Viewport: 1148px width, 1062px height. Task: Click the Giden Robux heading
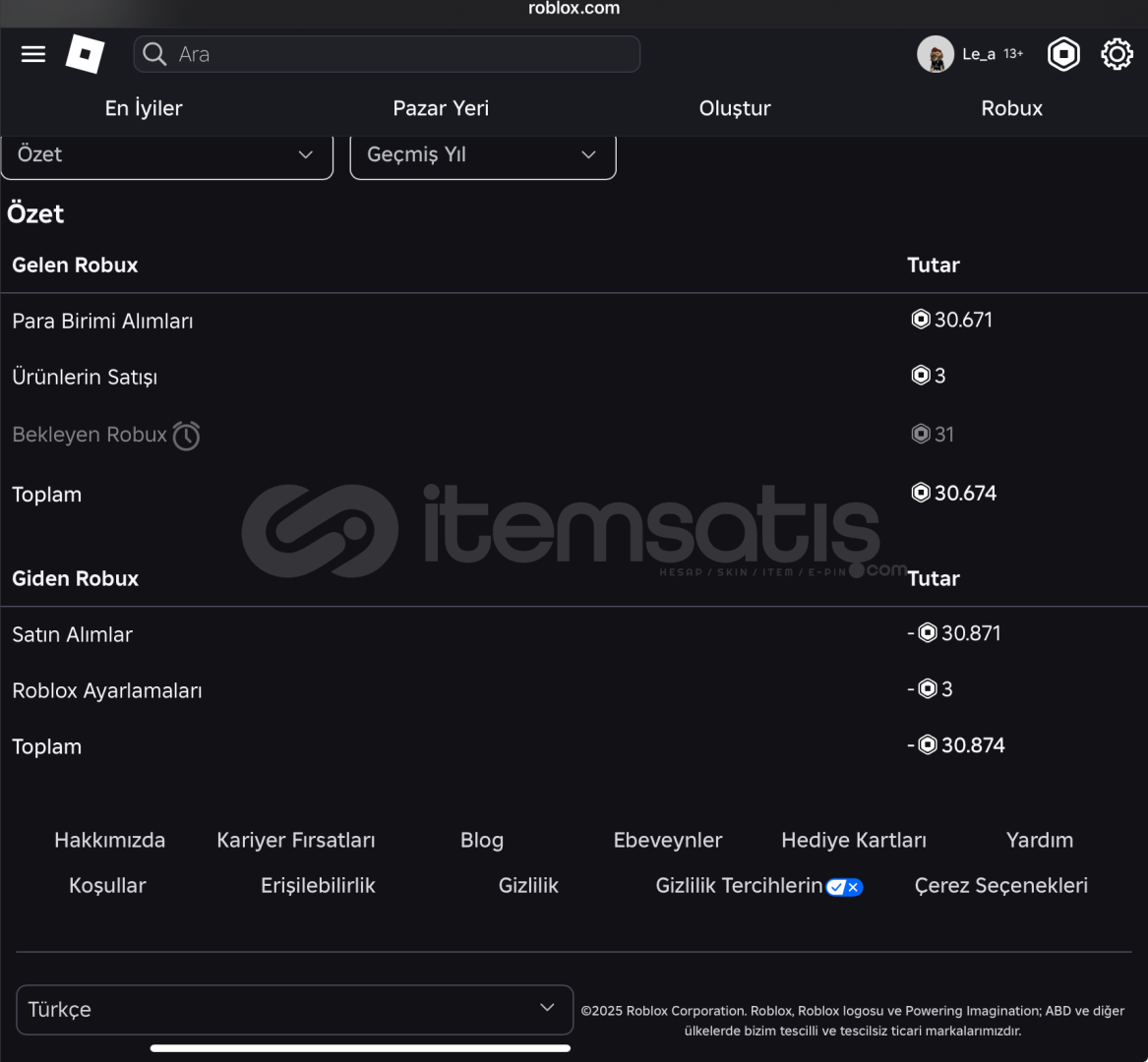(75, 578)
